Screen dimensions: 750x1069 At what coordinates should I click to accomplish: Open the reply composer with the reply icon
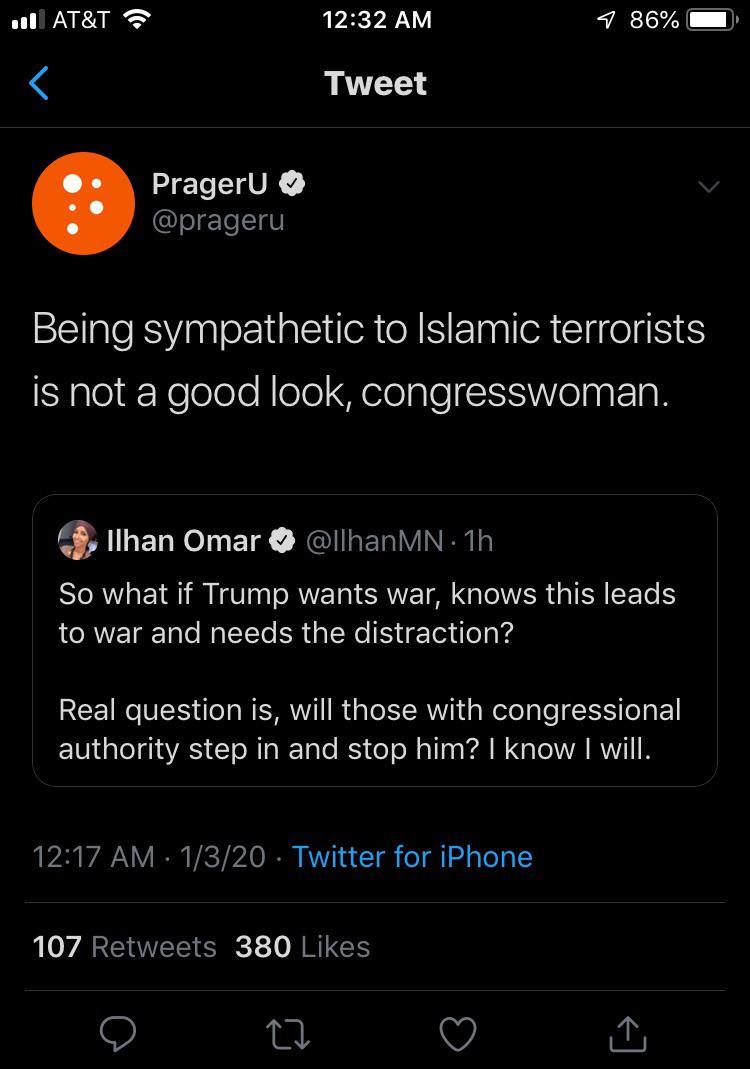tap(118, 1034)
